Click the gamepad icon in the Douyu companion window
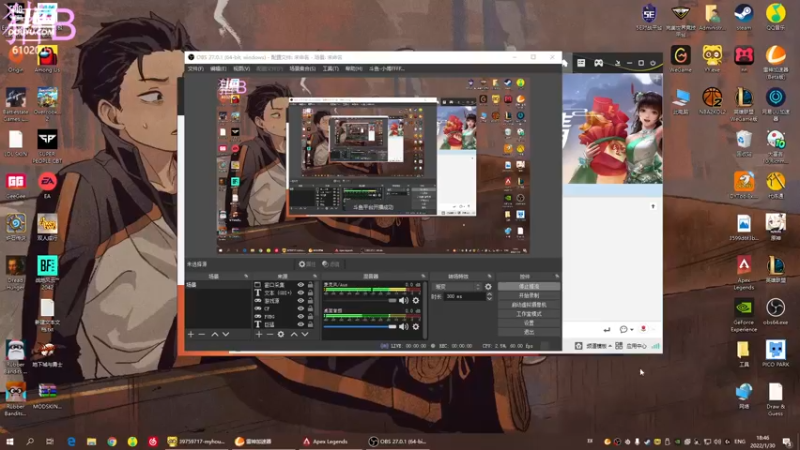This screenshot has height=450, width=800. [598, 63]
